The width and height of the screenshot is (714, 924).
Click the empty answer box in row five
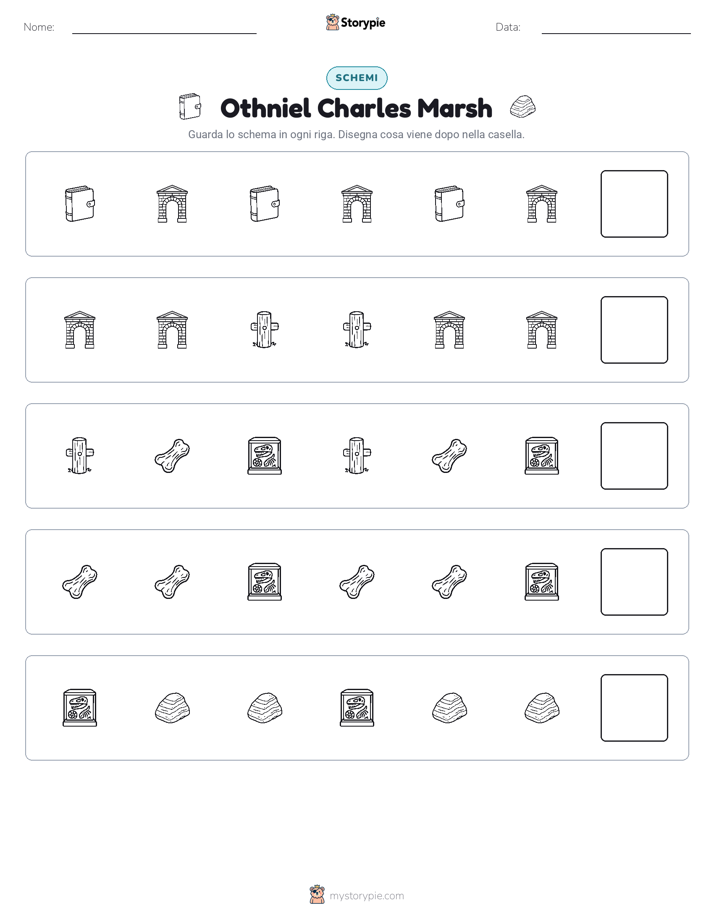pos(634,708)
